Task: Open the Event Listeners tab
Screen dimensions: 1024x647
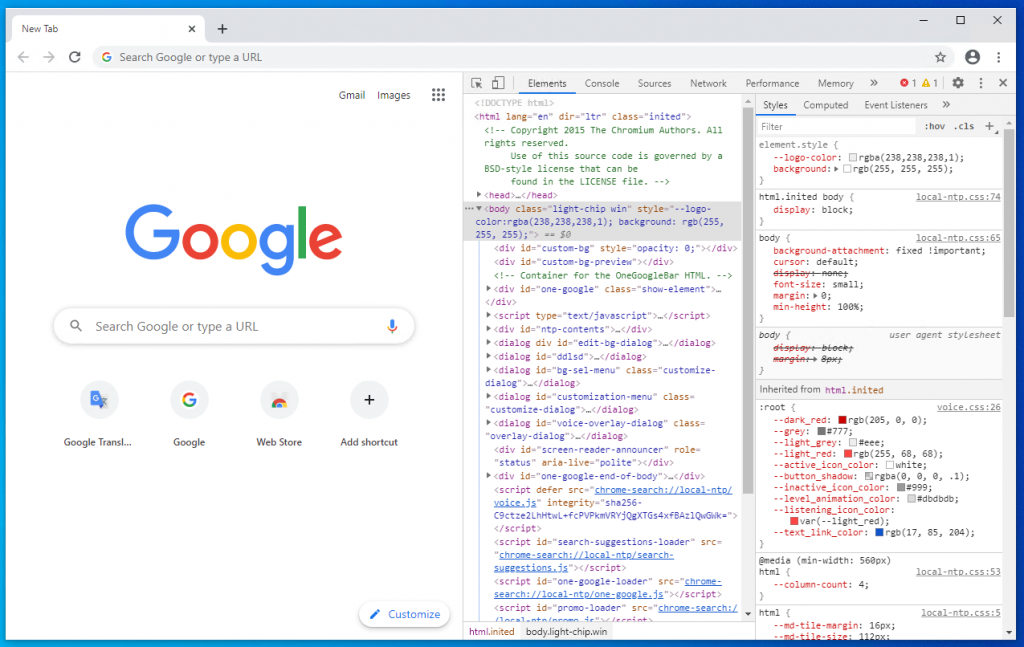Action: point(895,104)
